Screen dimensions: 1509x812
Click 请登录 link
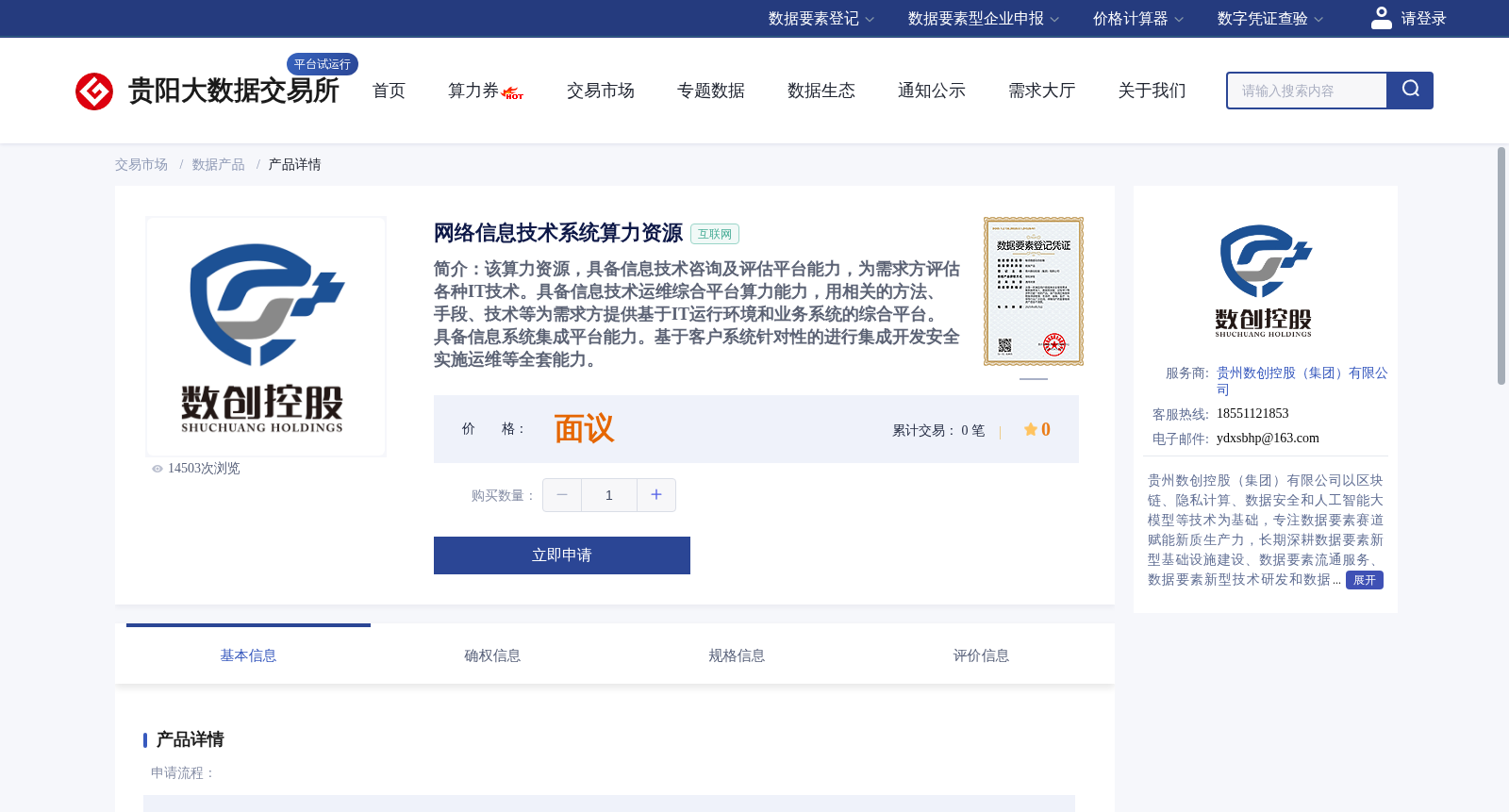coord(1423,19)
